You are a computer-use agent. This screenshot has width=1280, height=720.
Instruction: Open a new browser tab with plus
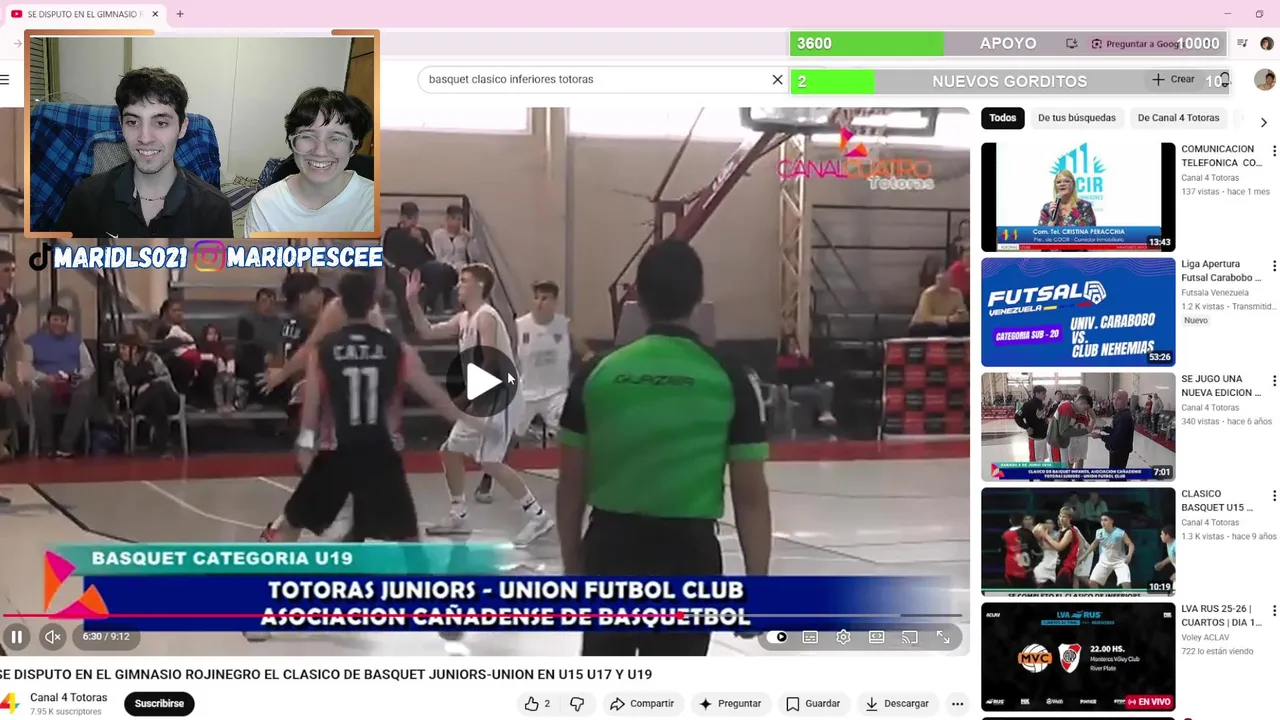[180, 14]
